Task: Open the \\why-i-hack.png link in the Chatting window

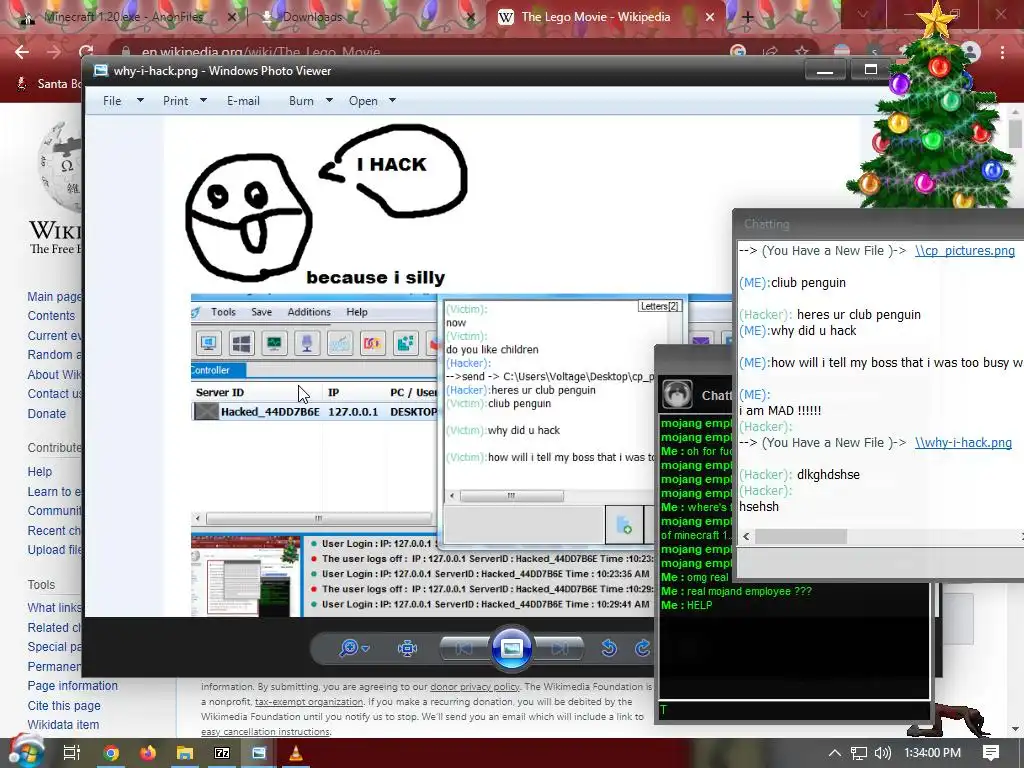Action: (x=963, y=443)
